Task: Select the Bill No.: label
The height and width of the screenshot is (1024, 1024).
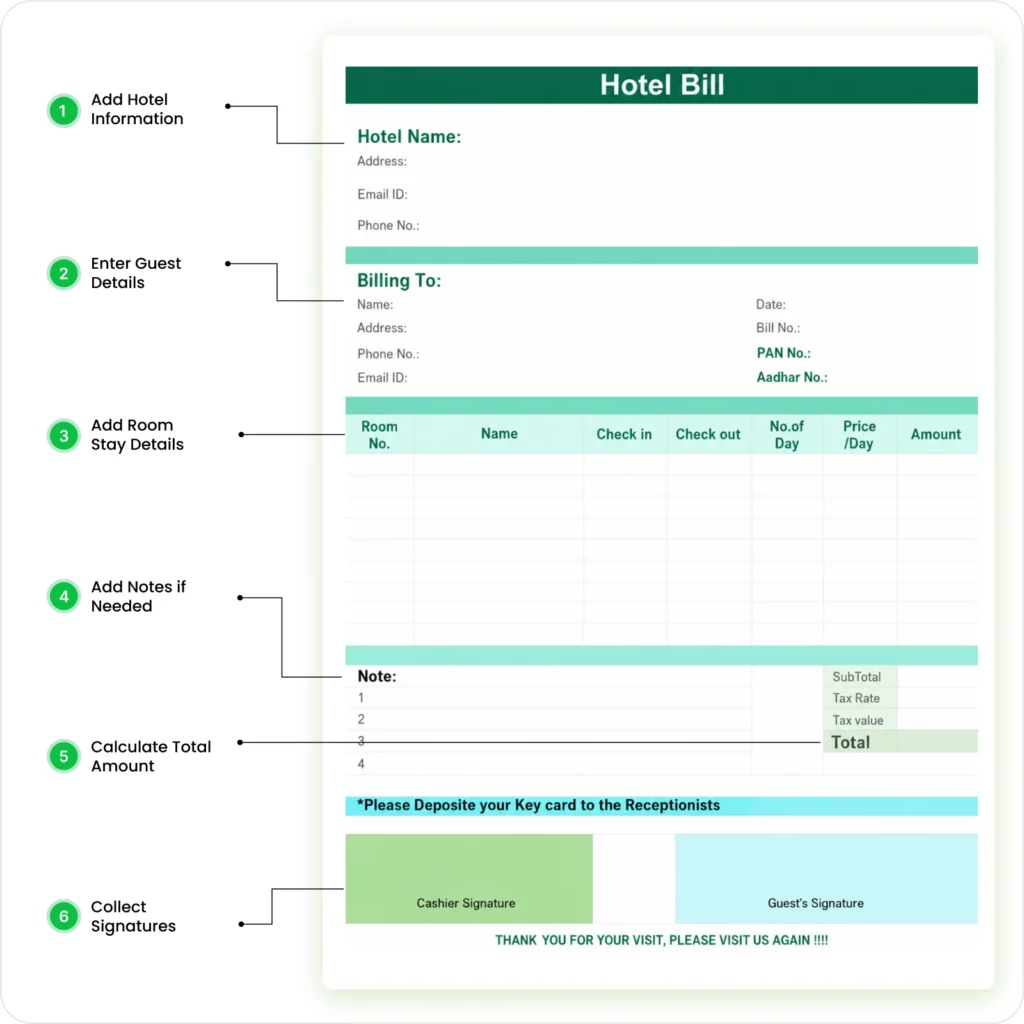Action: 778,328
